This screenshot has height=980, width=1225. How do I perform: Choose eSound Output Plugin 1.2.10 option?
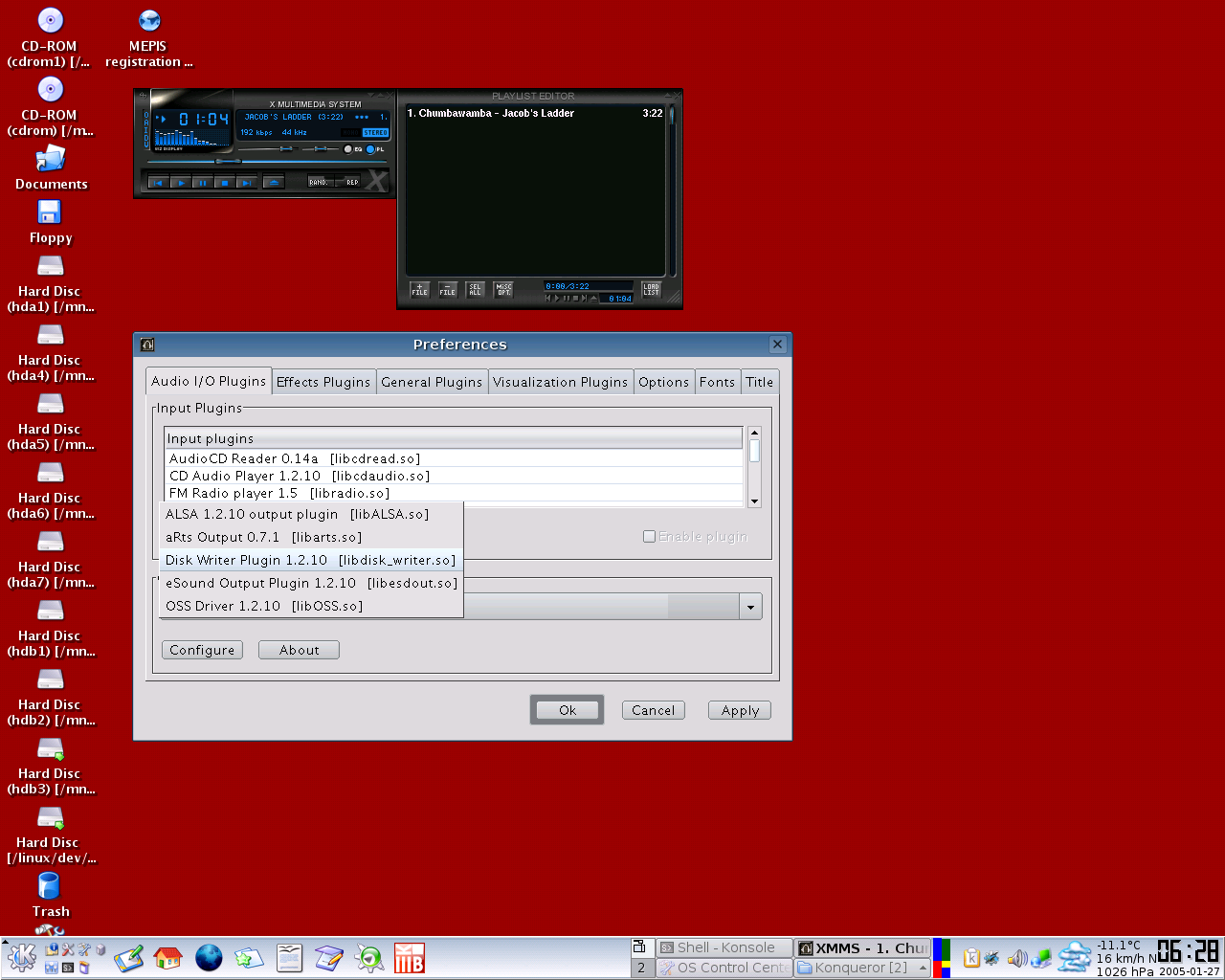[x=311, y=583]
